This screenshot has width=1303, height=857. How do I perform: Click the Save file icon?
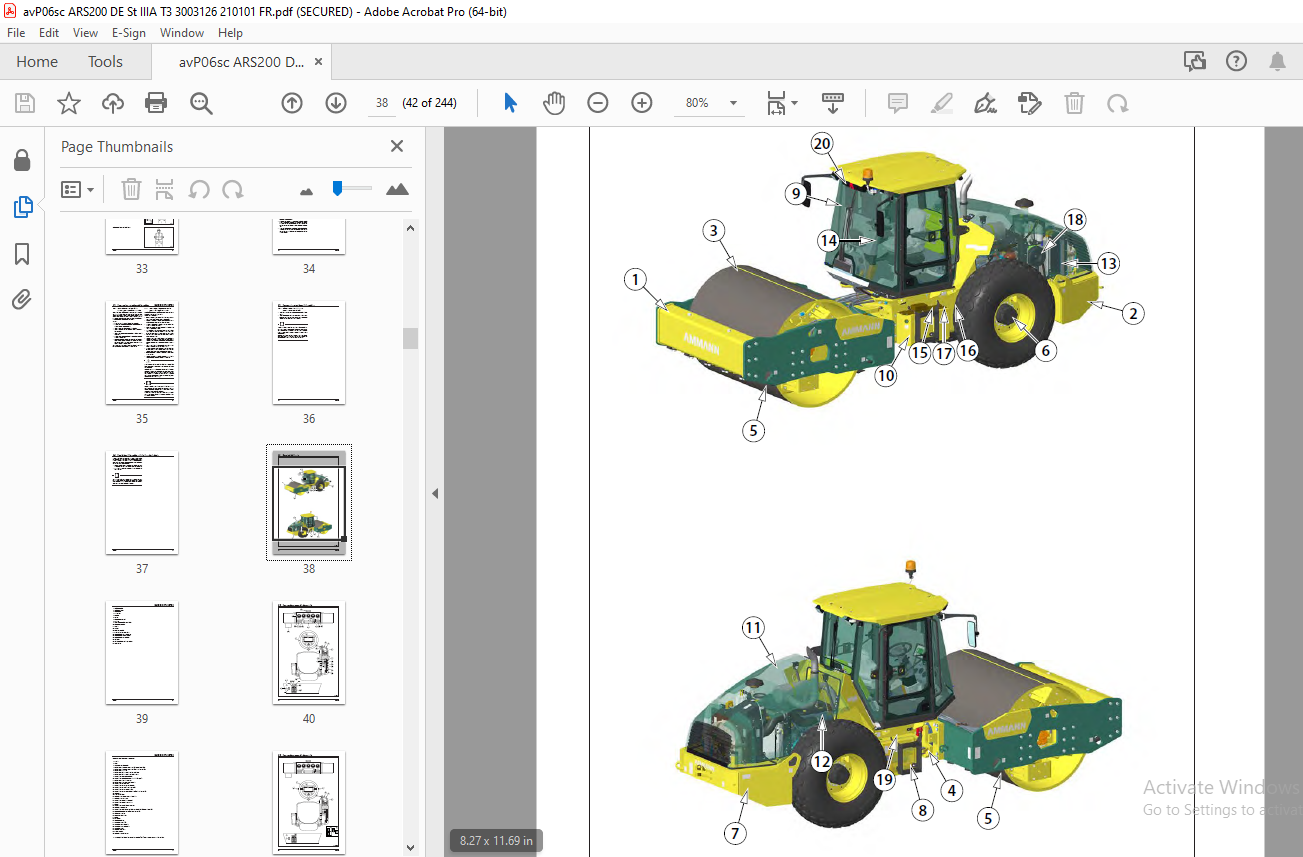point(25,103)
